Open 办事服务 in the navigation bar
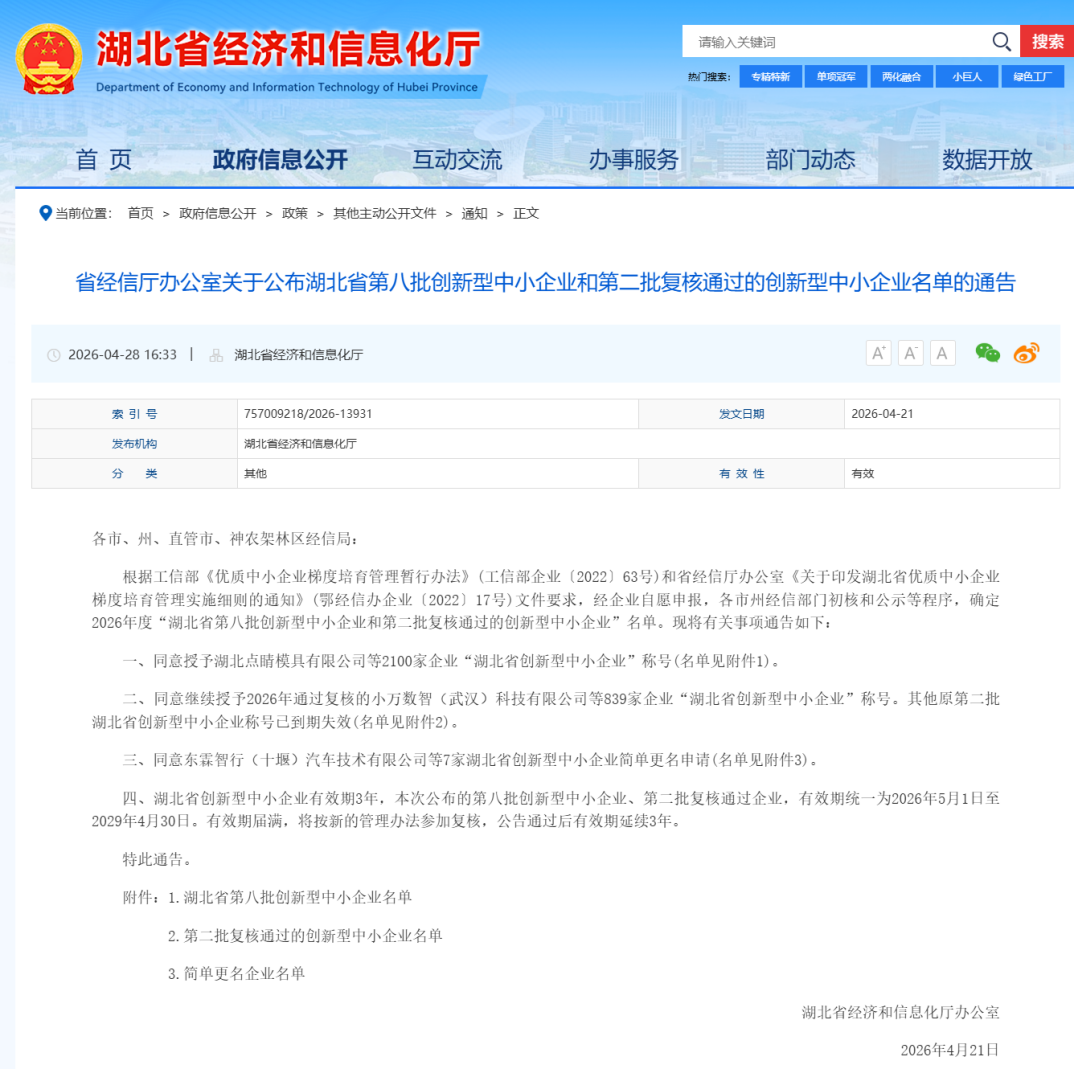 [633, 160]
